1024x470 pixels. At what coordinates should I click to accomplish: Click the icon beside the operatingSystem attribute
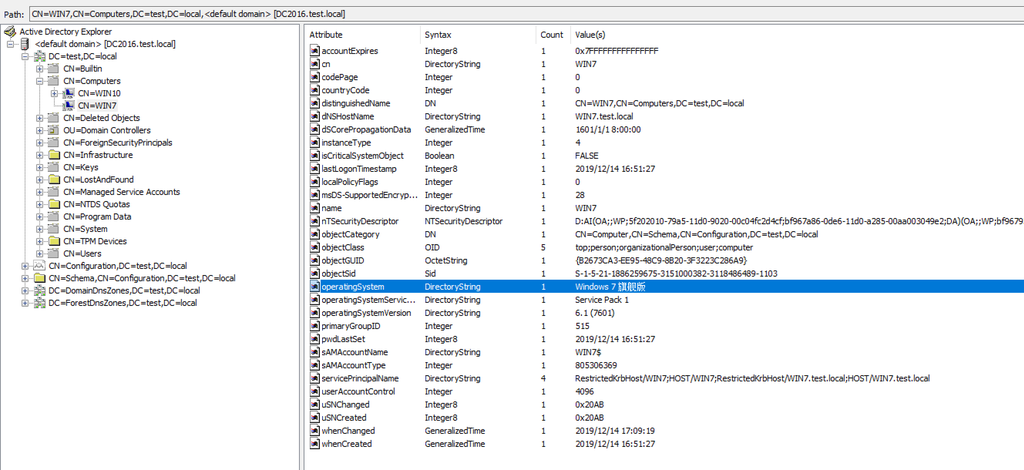coord(315,286)
